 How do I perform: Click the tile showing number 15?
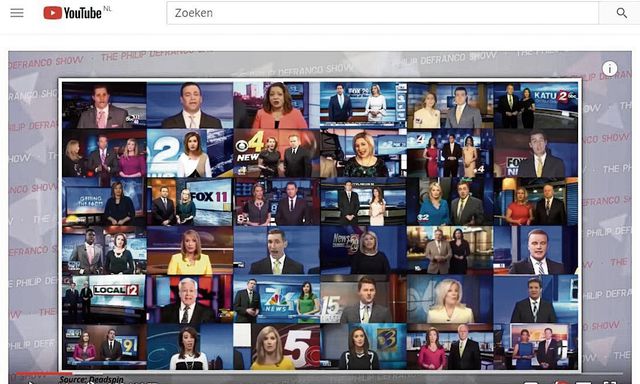(x=363, y=299)
